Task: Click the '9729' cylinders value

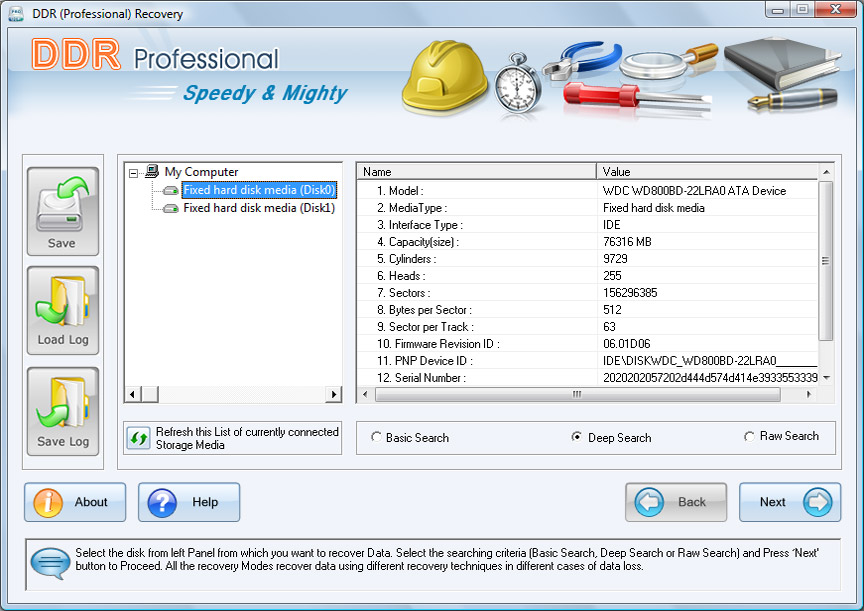Action: [615, 259]
